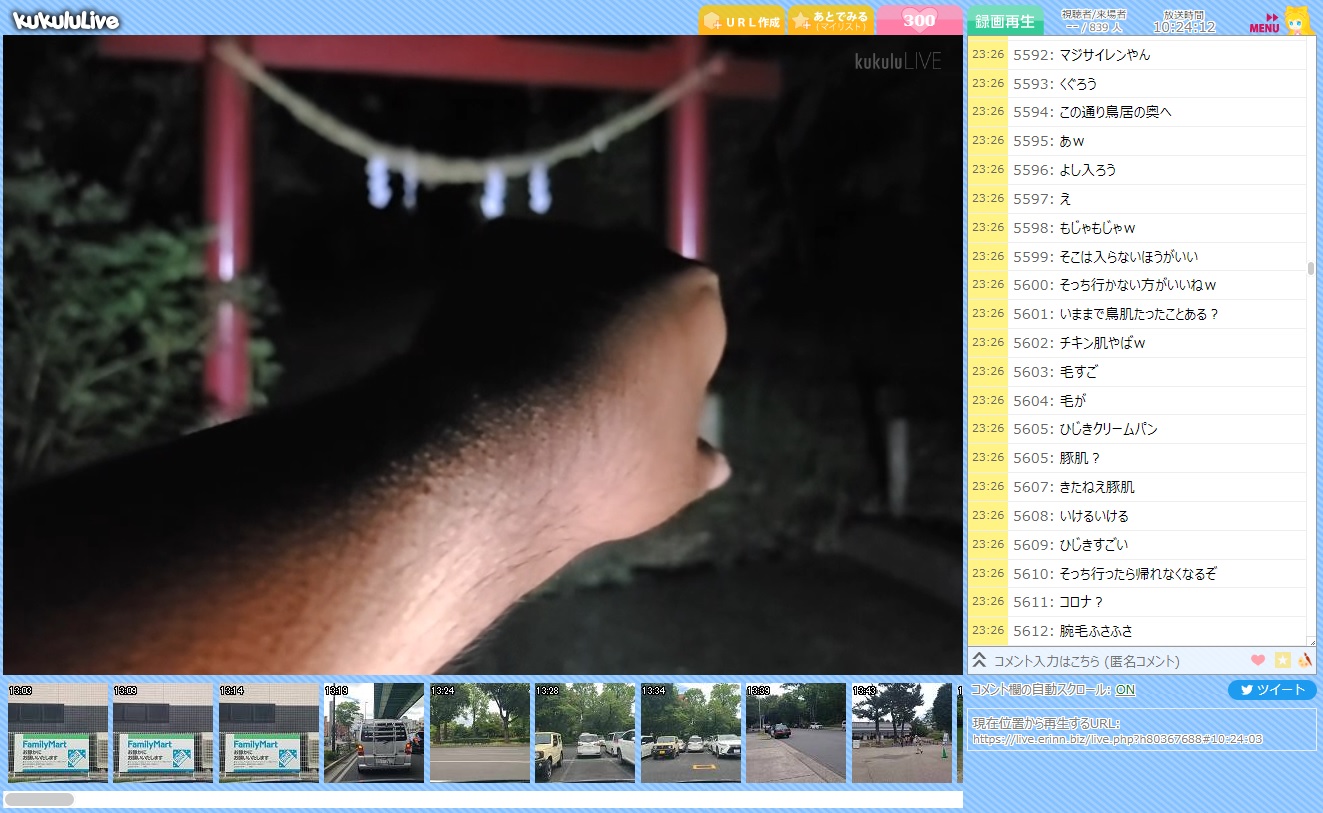1323x813 pixels.
Task: Click the heart icon in comment bar
Action: [x=1258, y=660]
